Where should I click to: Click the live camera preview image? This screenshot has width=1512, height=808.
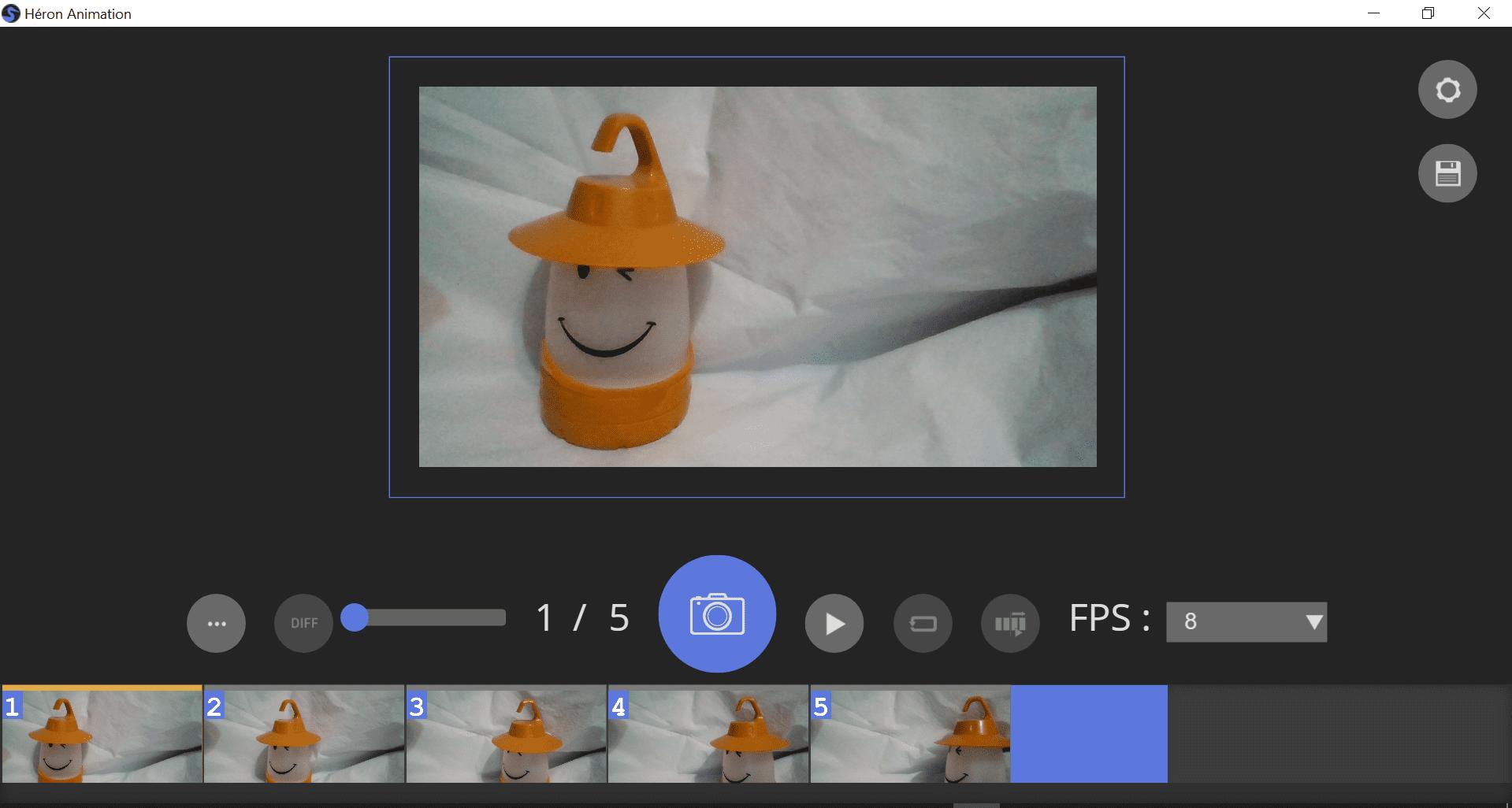click(756, 276)
